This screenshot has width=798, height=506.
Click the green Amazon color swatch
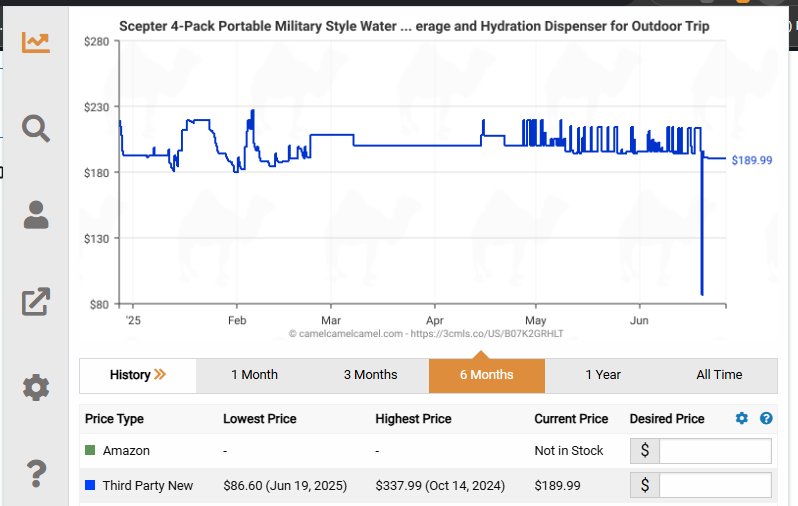tap(90, 450)
